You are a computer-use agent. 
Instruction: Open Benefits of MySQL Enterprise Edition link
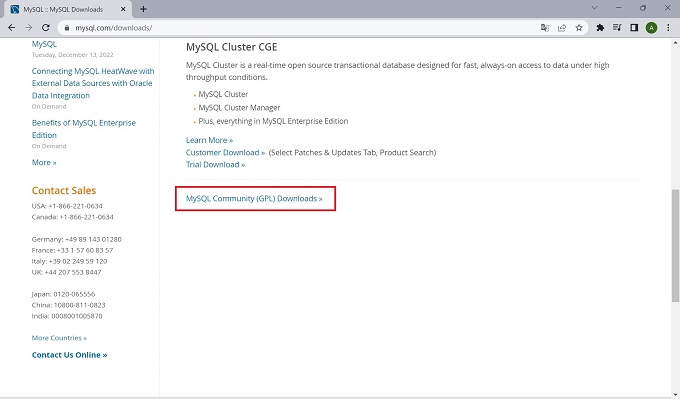[x=84, y=129]
